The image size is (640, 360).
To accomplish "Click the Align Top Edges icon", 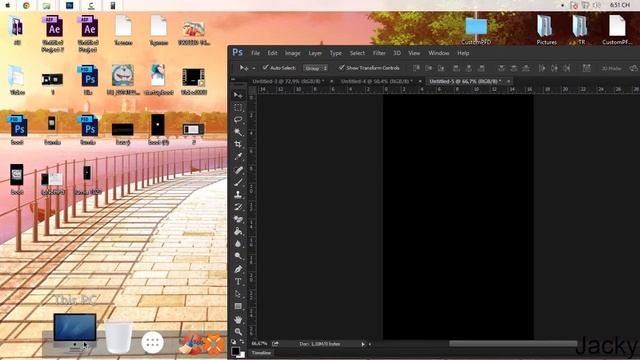I will [x=416, y=68].
